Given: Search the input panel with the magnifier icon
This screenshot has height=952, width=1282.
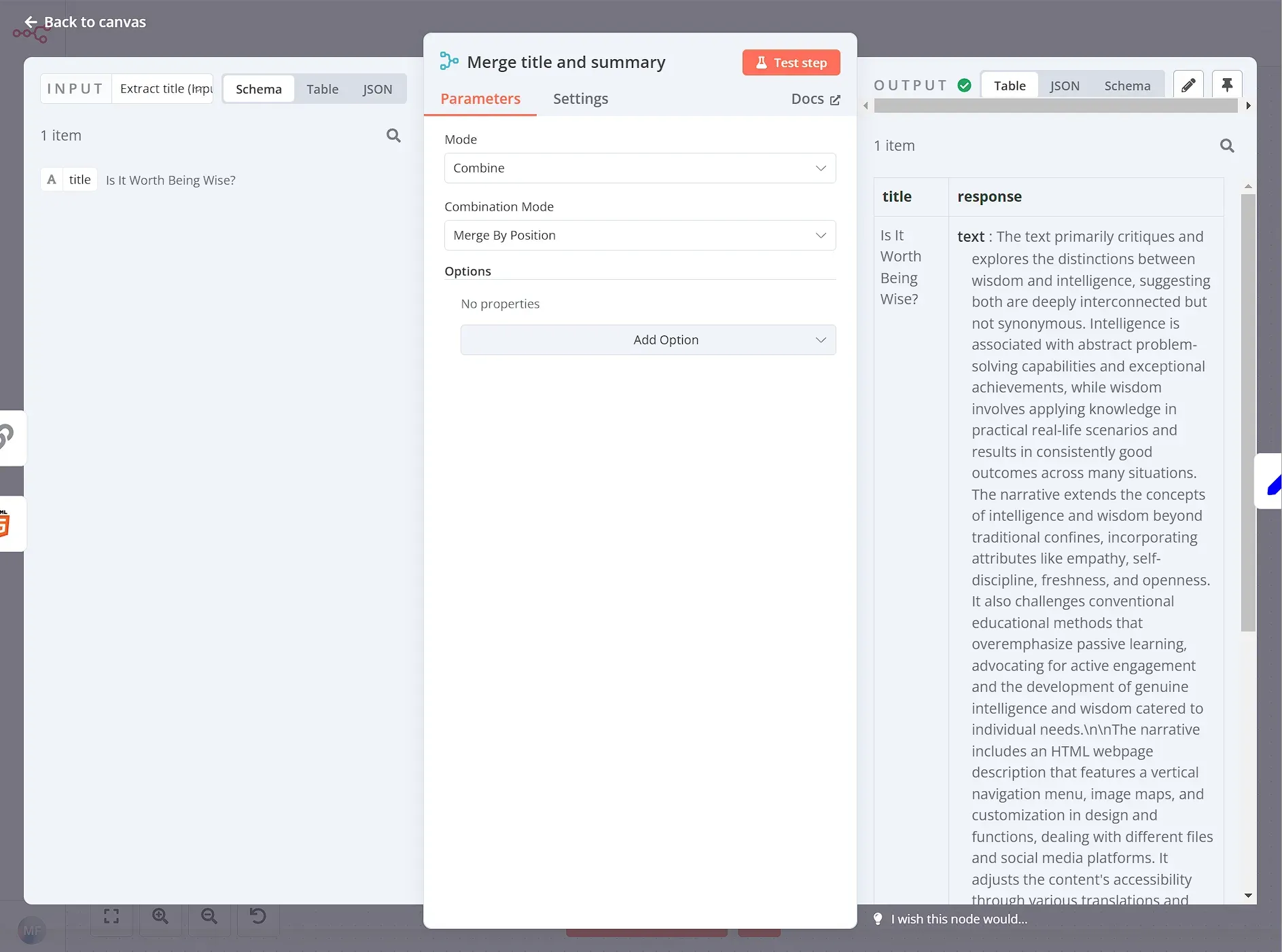Looking at the screenshot, I should tap(393, 135).
